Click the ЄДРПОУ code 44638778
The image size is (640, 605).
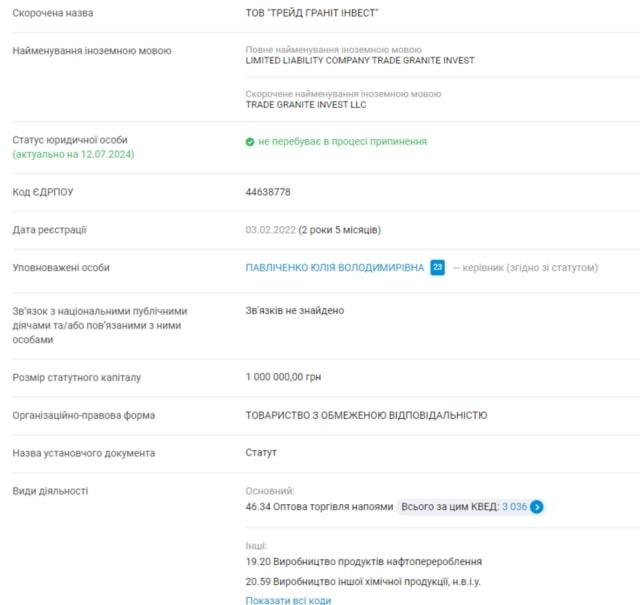tap(268, 192)
